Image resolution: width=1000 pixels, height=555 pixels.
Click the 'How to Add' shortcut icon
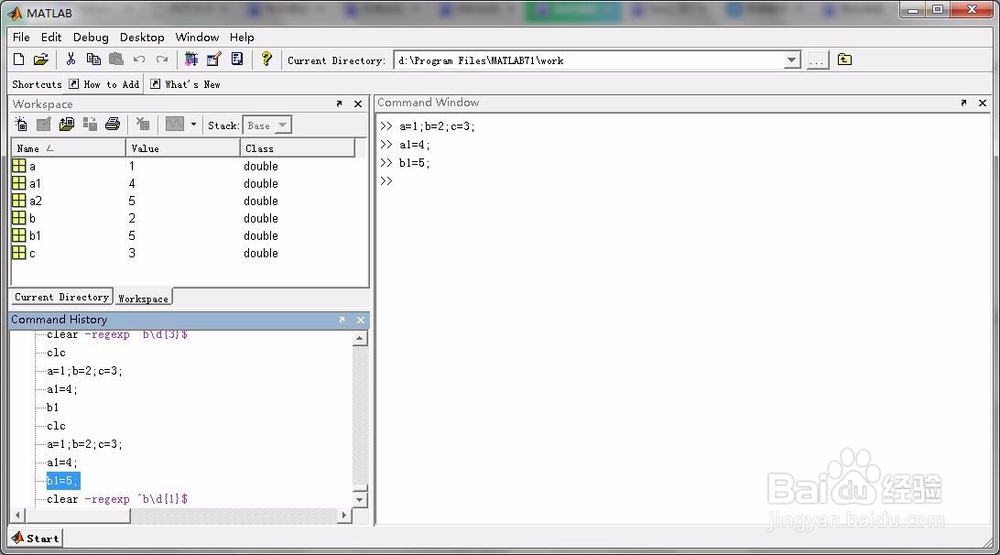click(74, 84)
